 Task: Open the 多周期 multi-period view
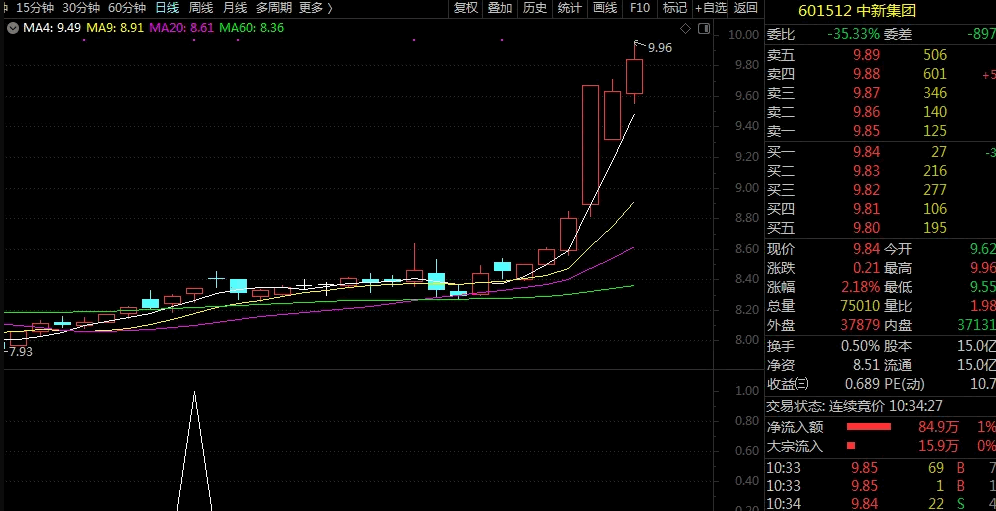[274, 8]
